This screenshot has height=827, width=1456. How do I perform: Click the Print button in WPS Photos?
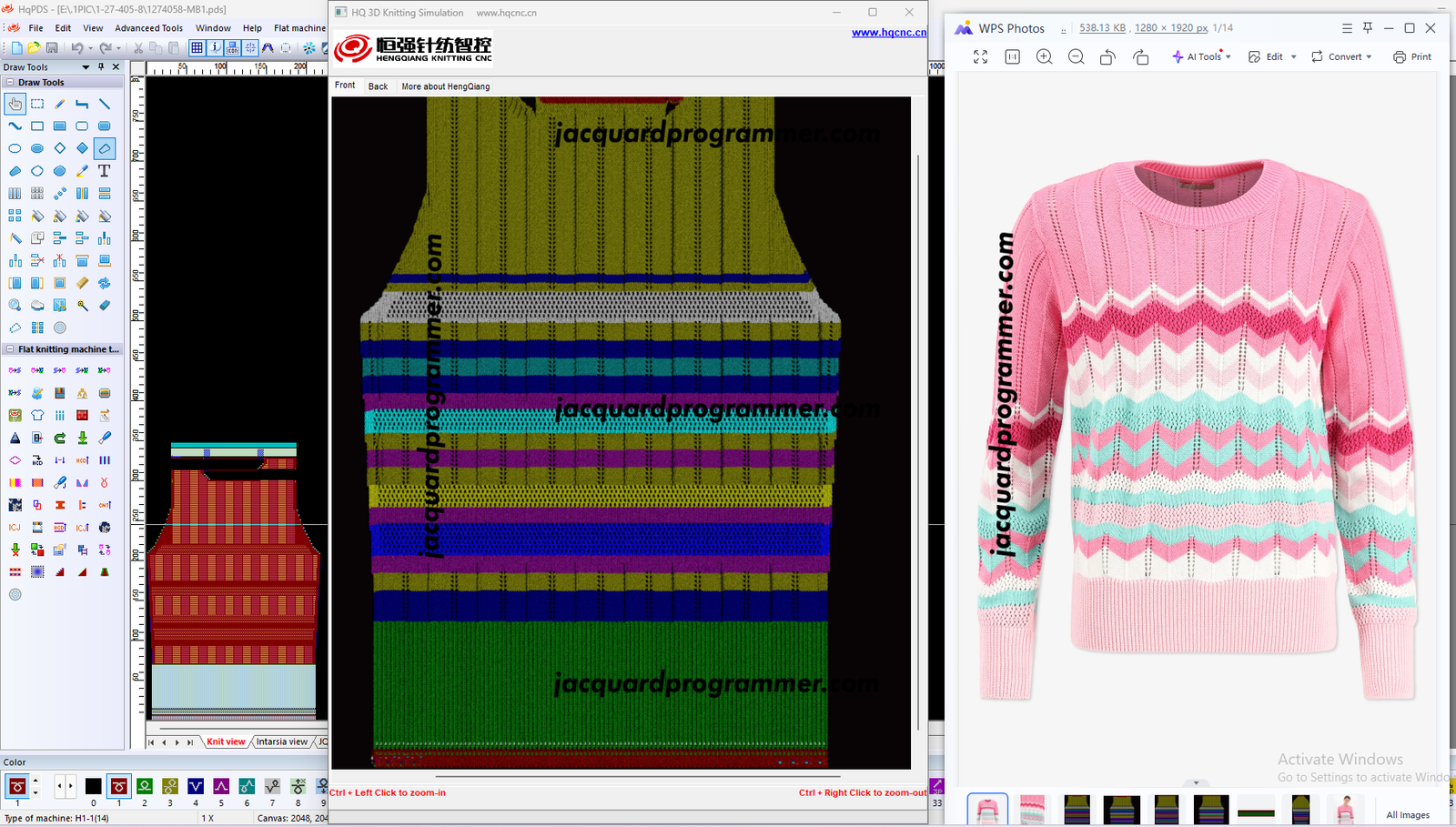[1412, 56]
